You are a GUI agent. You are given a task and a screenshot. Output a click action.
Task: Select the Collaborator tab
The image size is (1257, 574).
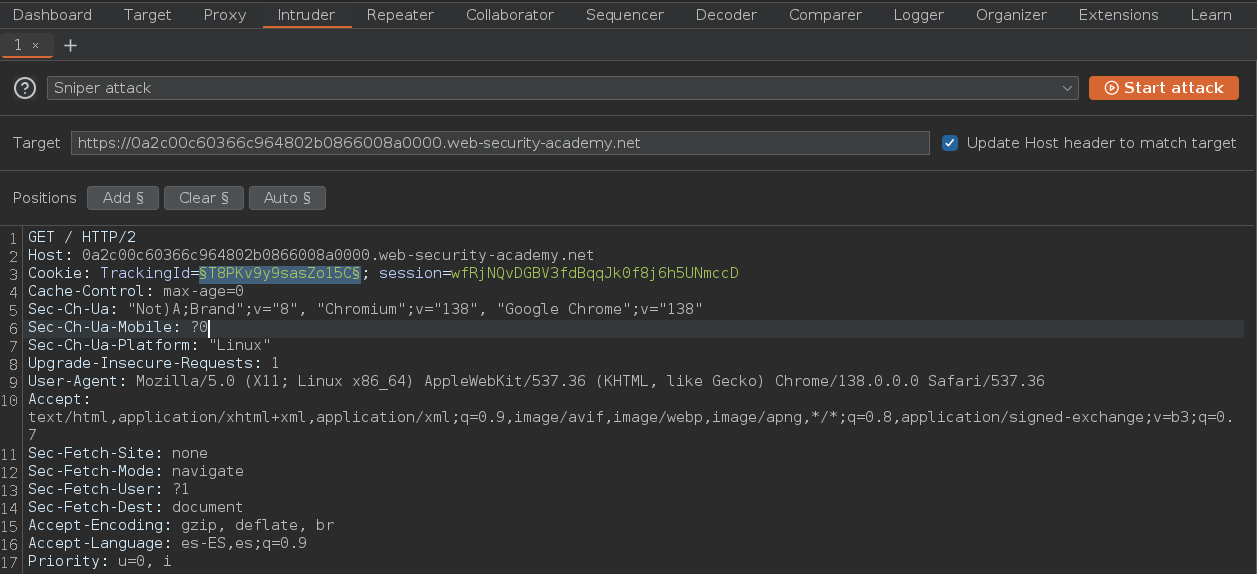tap(509, 15)
